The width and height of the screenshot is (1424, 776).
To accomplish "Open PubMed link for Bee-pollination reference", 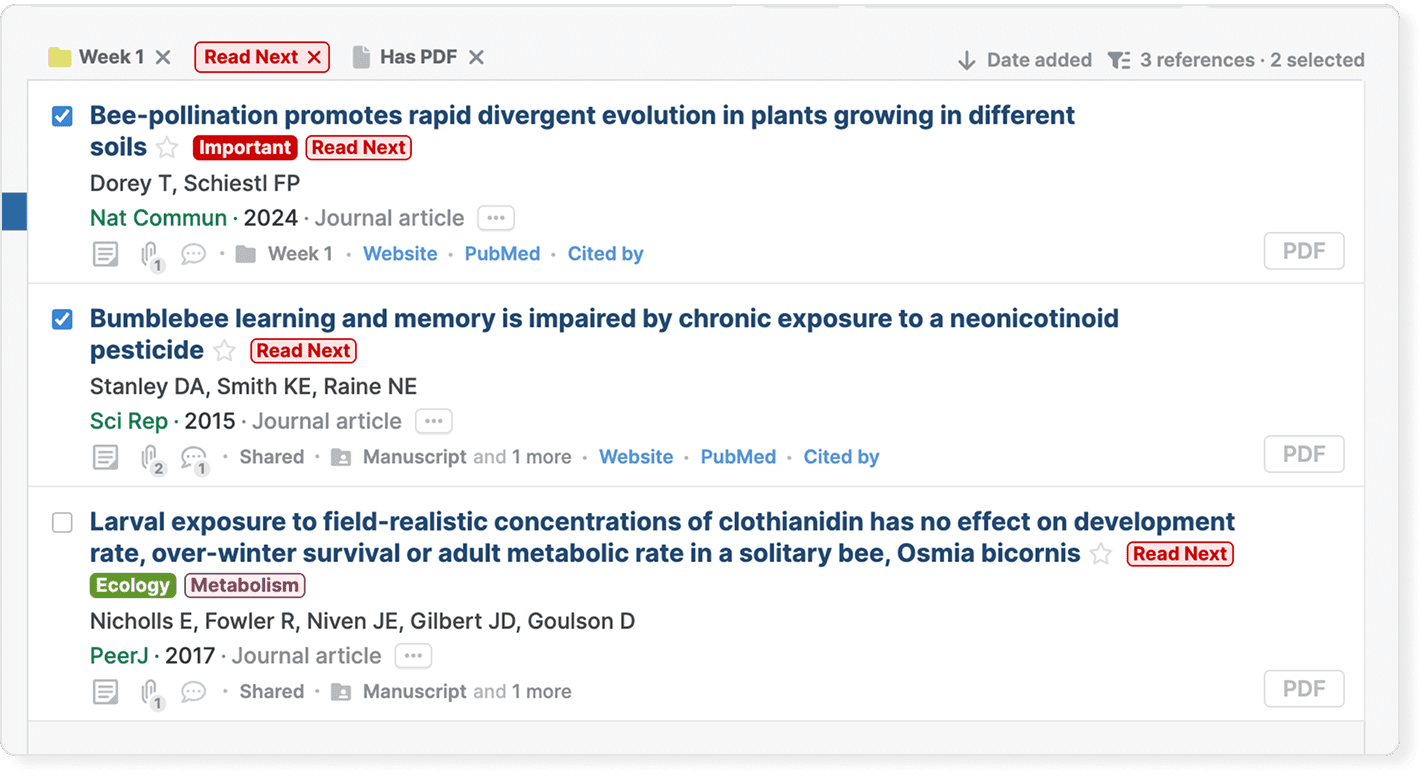I will (502, 254).
